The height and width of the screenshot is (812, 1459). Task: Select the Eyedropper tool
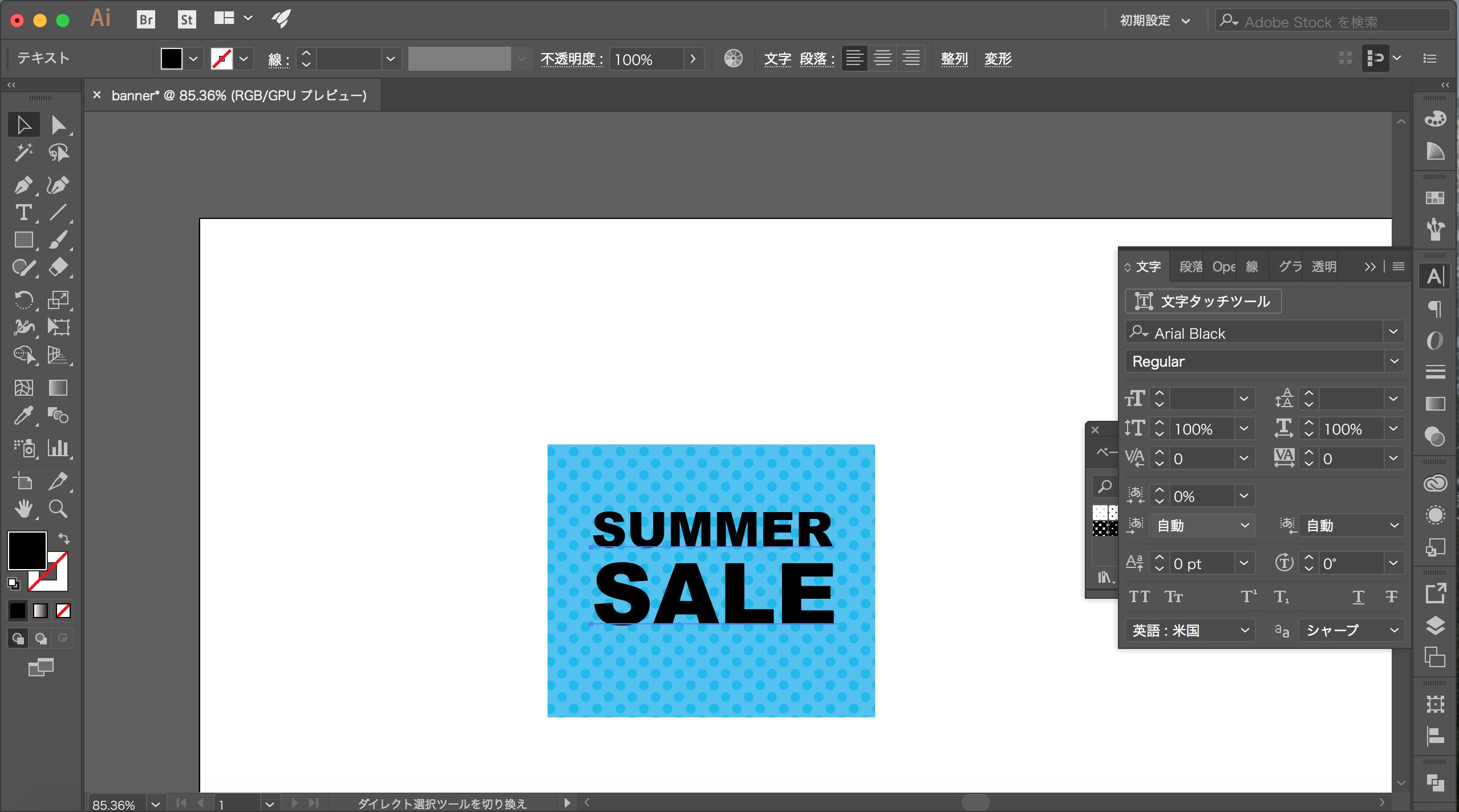coord(23,416)
